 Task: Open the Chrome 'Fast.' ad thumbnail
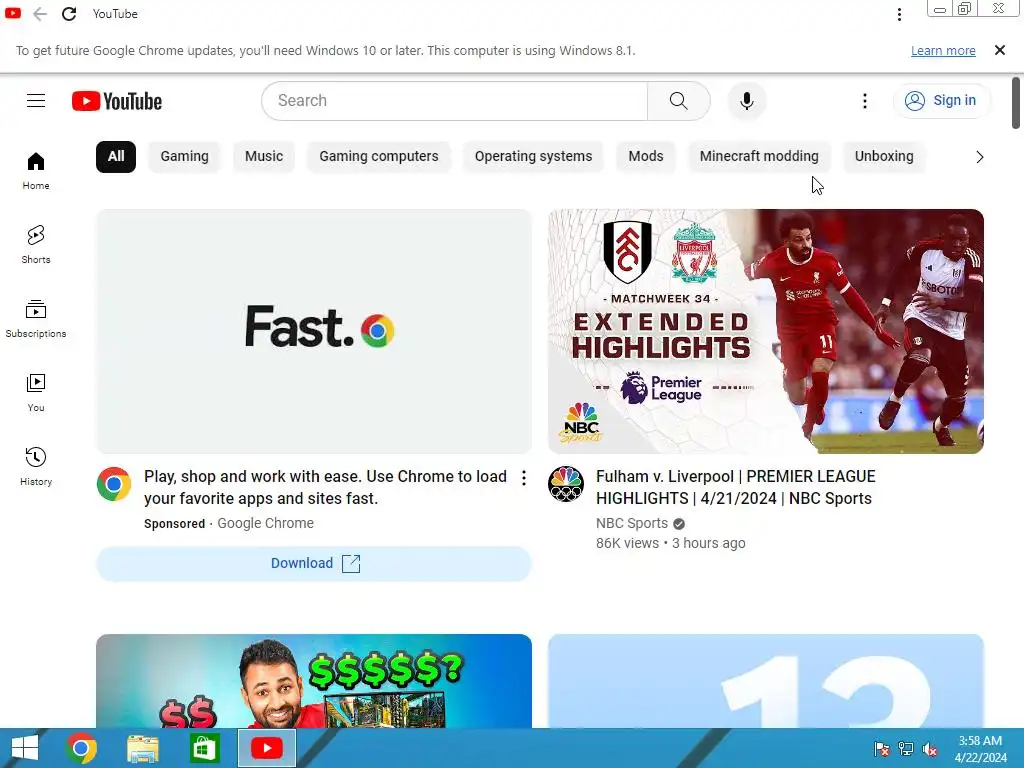pos(313,331)
